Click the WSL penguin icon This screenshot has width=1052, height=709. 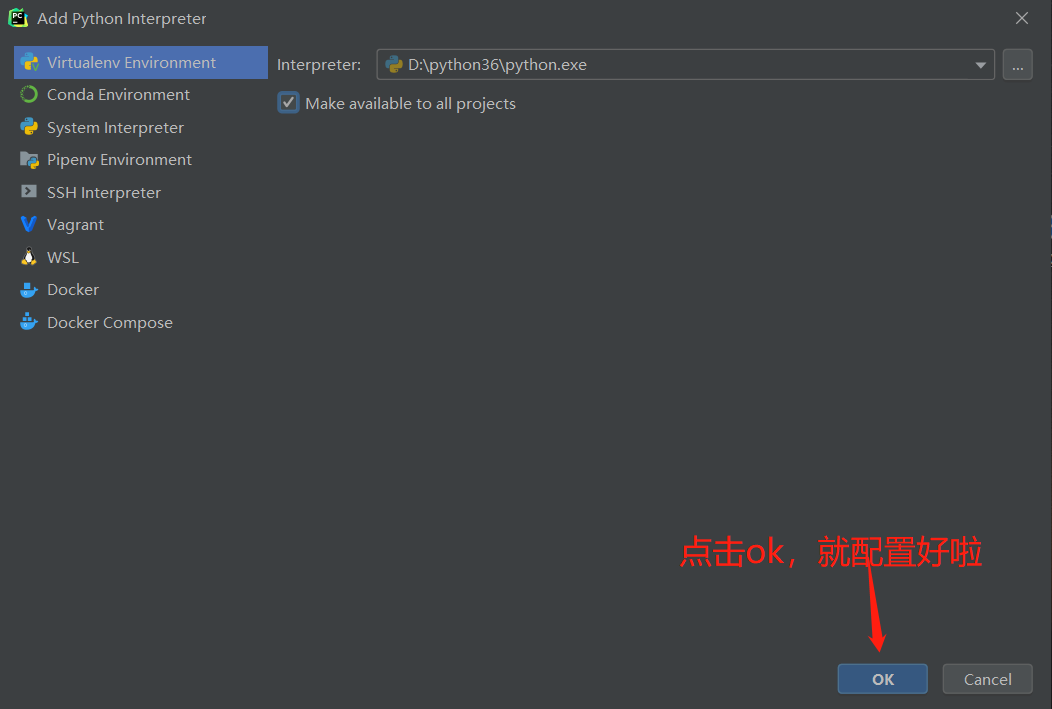point(29,256)
